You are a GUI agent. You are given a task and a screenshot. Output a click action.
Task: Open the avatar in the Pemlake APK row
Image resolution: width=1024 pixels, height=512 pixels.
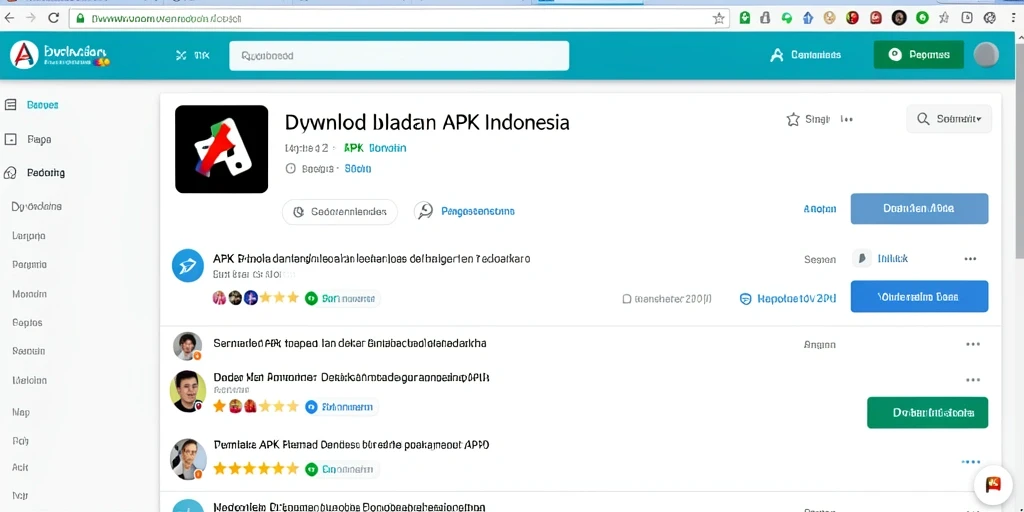pyautogui.click(x=188, y=459)
